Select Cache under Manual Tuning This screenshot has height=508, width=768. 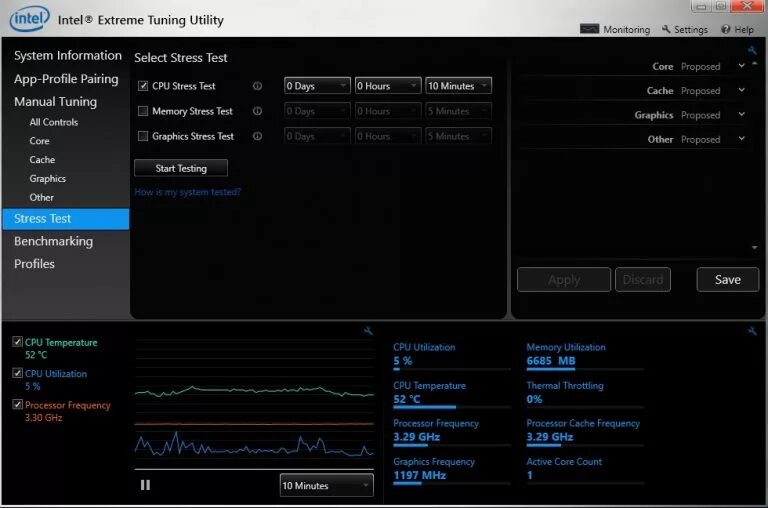point(42,160)
